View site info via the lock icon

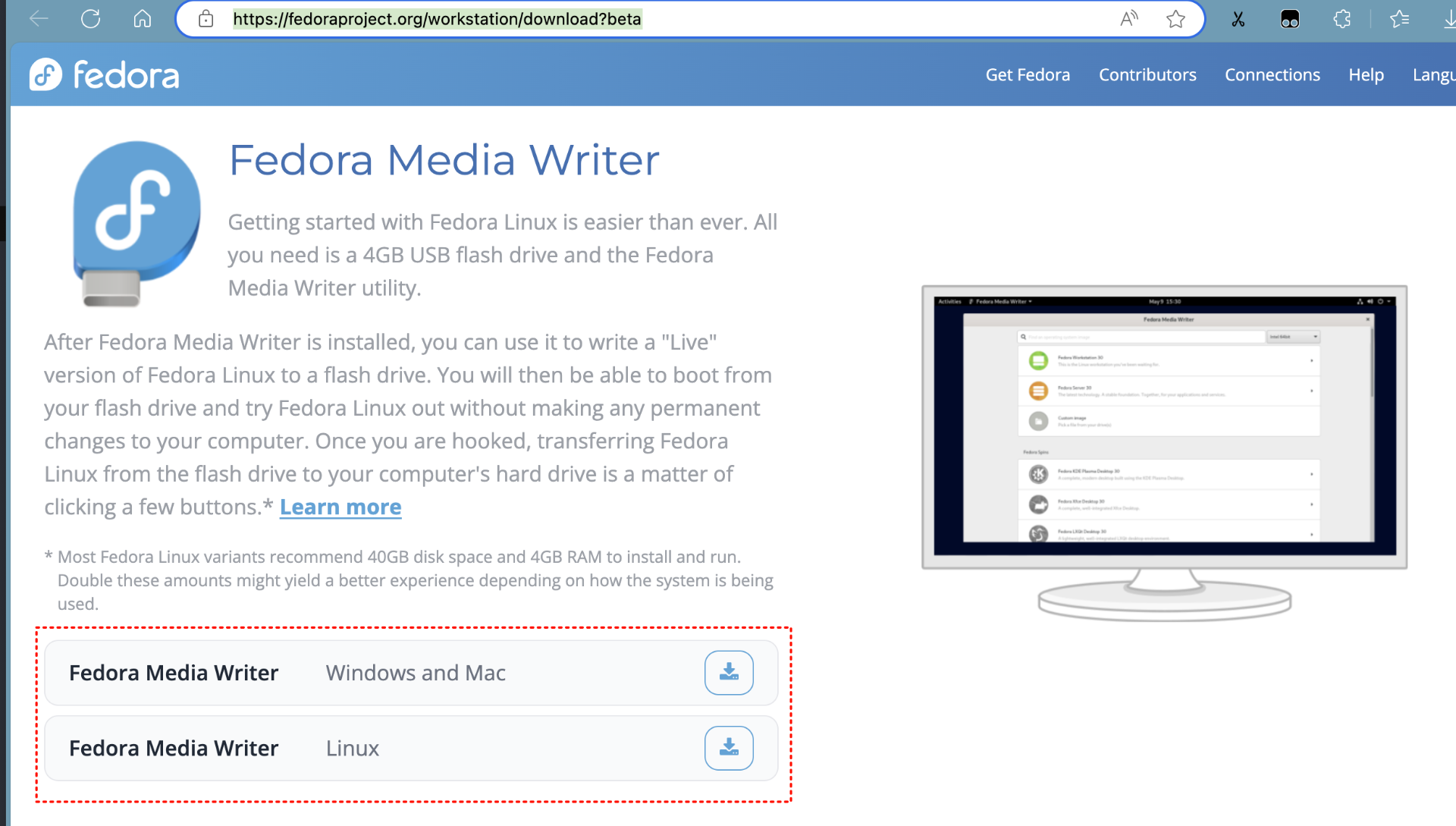(x=206, y=19)
